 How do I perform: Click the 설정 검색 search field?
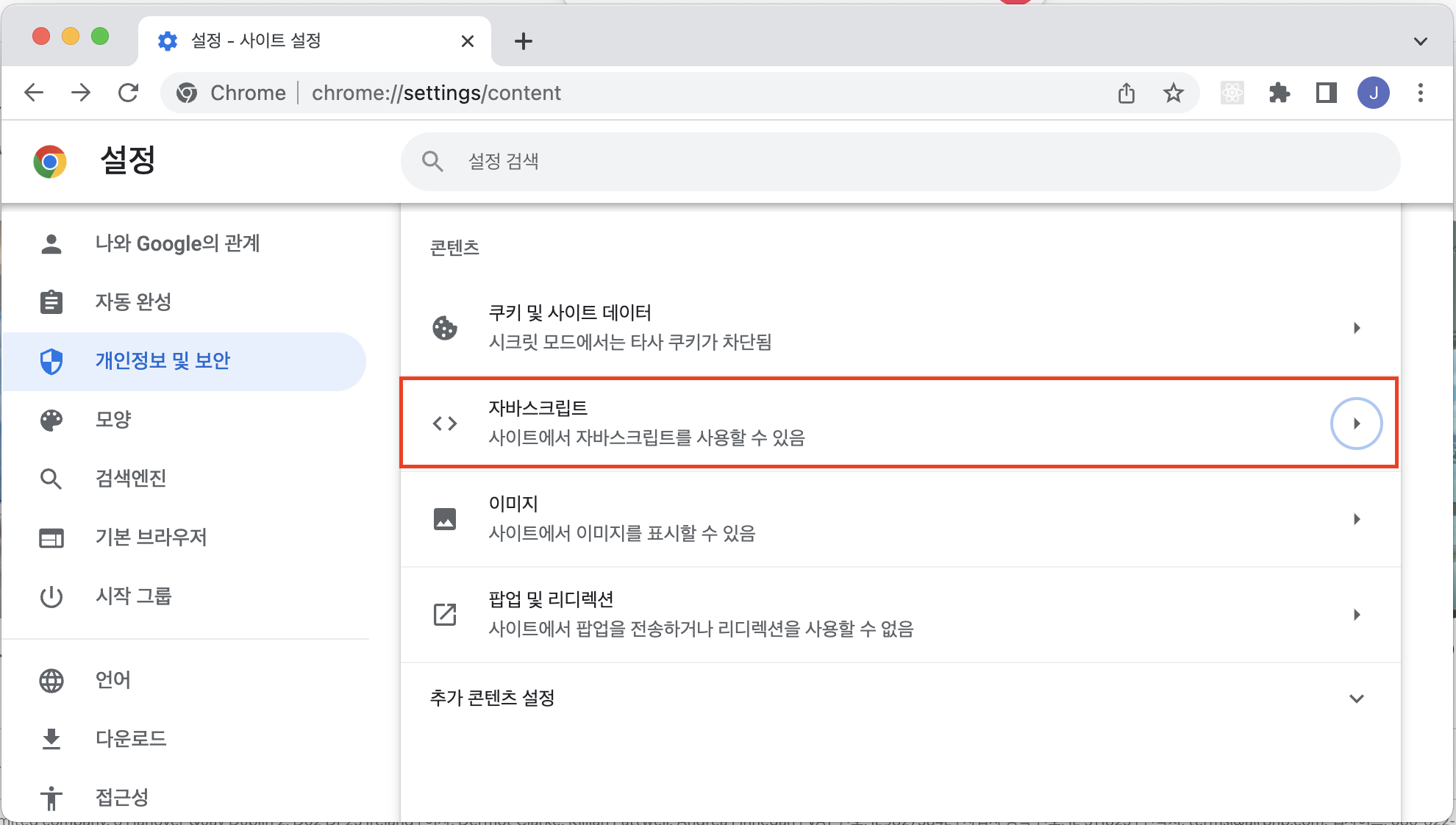tap(899, 162)
